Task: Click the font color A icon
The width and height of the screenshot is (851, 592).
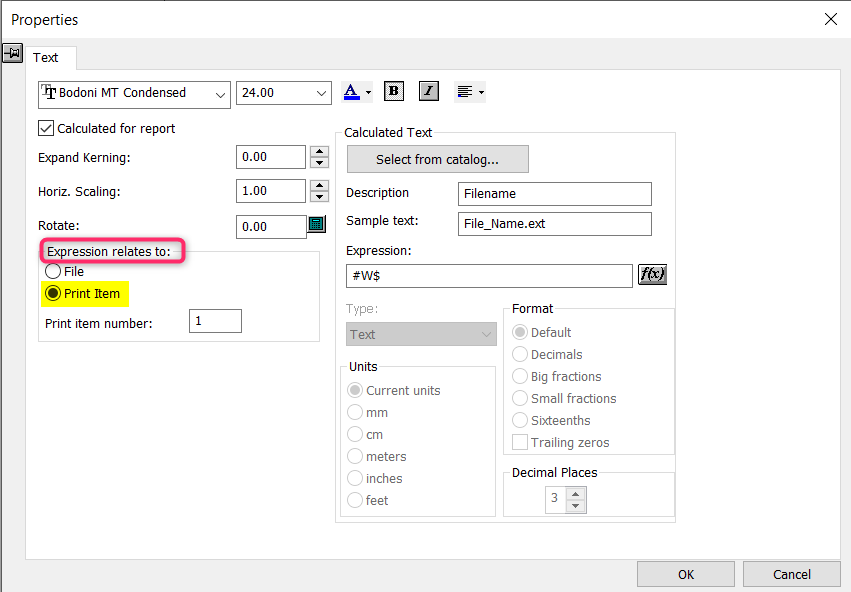Action: coord(353,91)
